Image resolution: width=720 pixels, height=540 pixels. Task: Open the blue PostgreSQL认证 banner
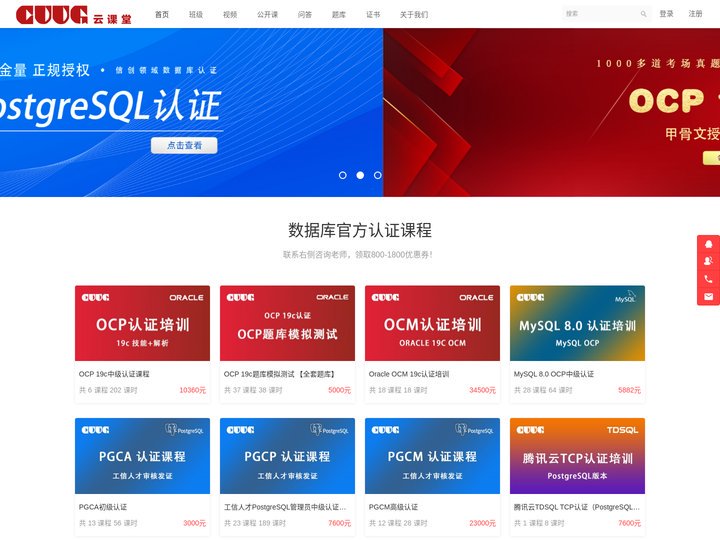[x=191, y=112]
